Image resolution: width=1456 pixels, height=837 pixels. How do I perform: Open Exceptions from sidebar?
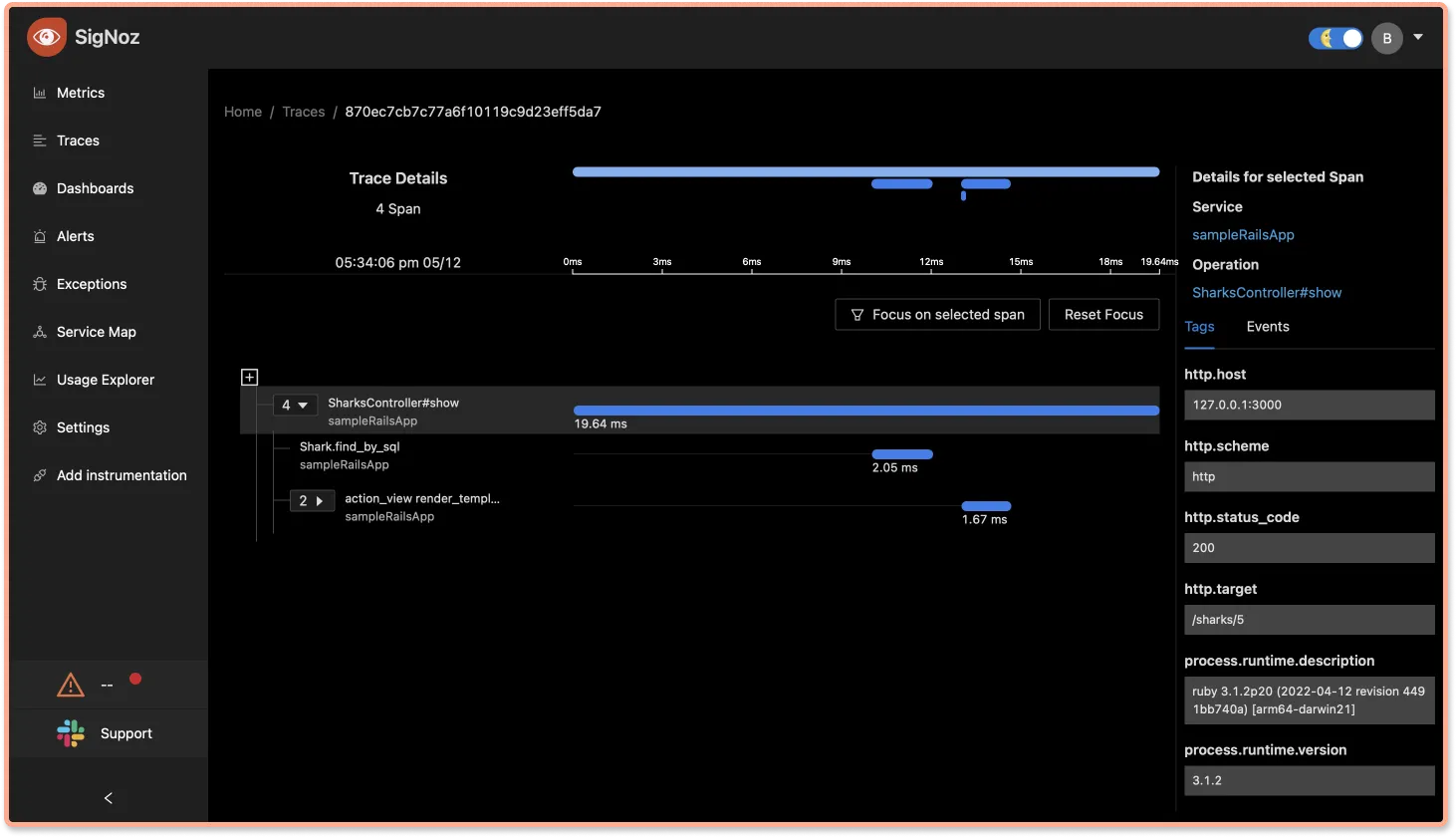point(92,284)
